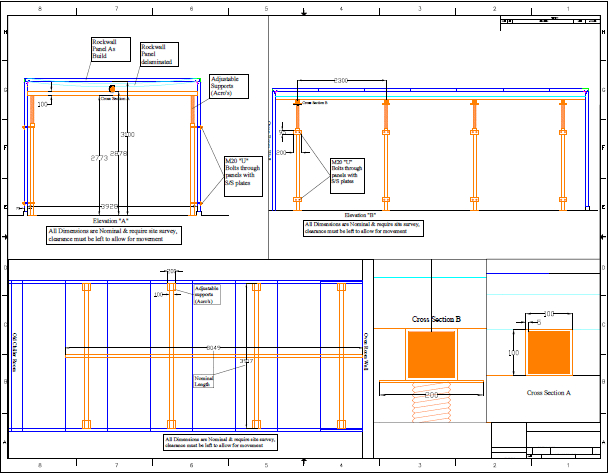Select the 2773 height dimension value
This screenshot has width=608, height=473.
(x=99, y=158)
